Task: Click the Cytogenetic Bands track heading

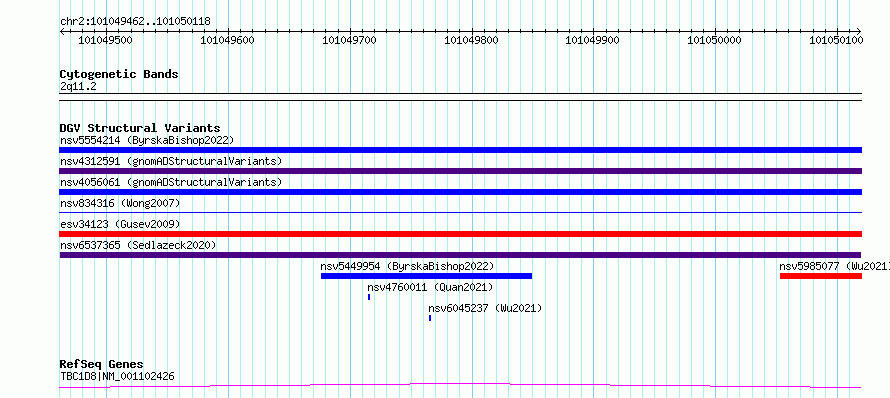Action: point(119,74)
